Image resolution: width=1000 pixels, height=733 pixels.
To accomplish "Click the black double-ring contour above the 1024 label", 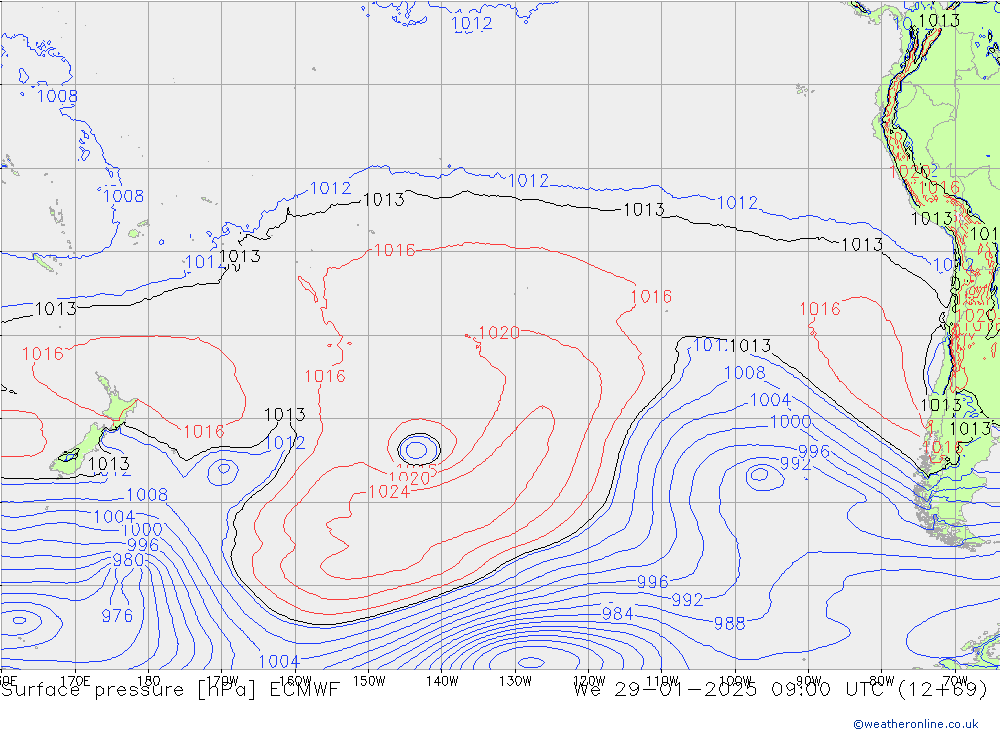I will (418, 449).
